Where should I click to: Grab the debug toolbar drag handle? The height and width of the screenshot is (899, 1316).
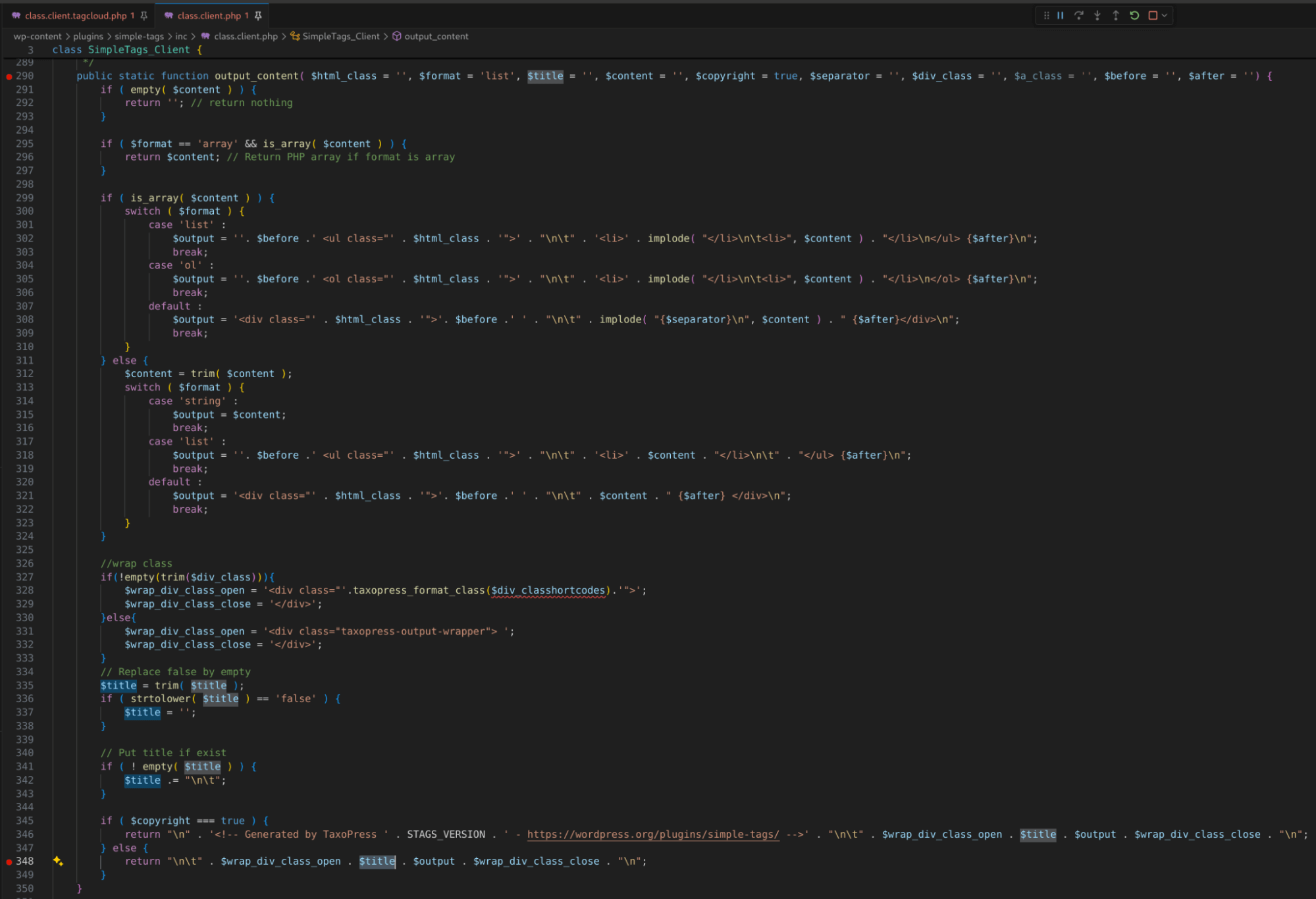pyautogui.click(x=1046, y=15)
